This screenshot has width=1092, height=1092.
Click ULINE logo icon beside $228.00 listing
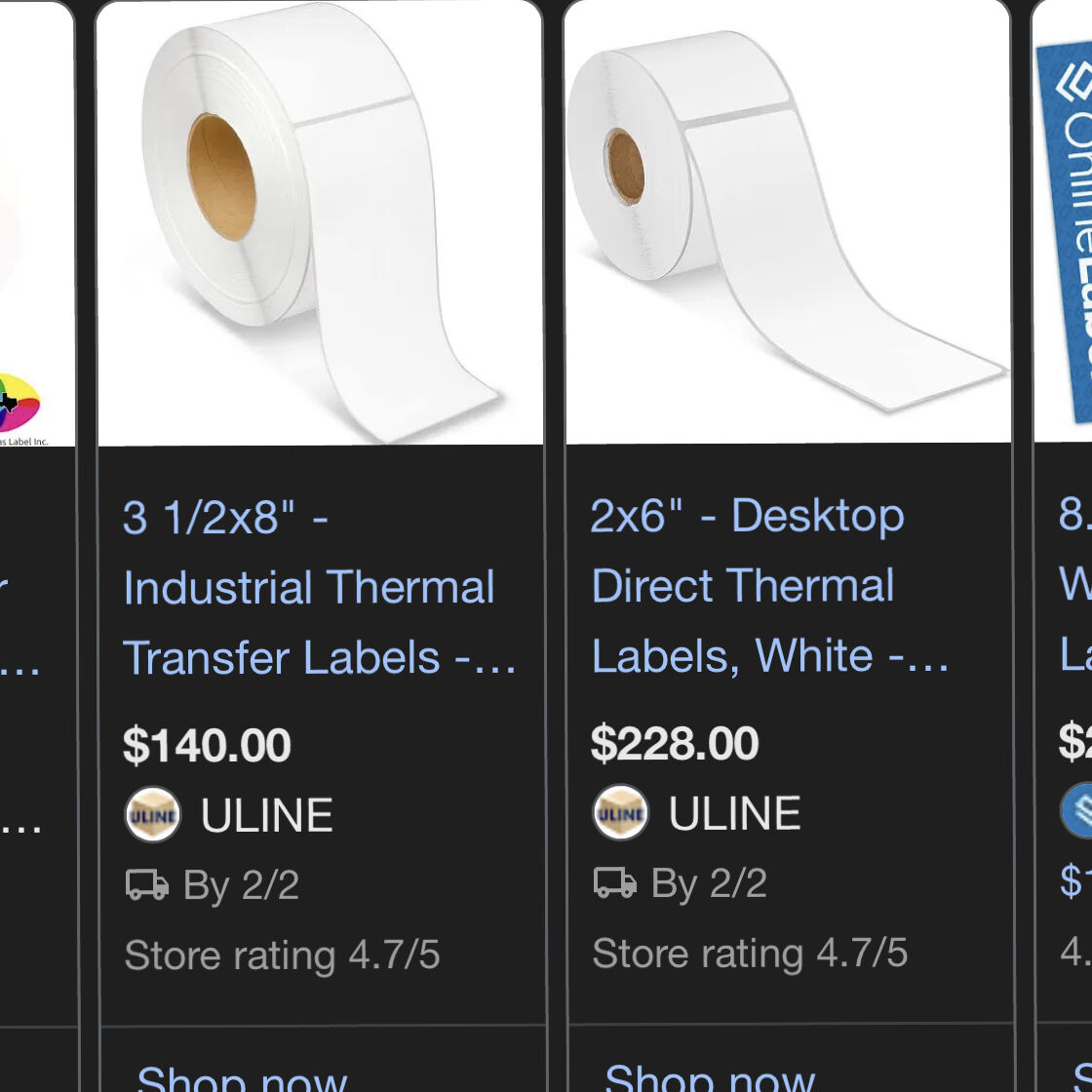tap(621, 813)
